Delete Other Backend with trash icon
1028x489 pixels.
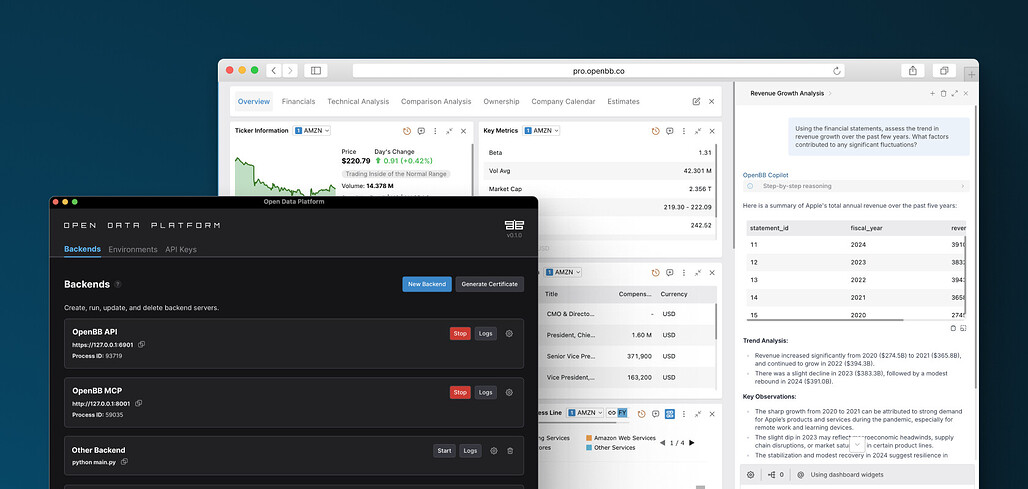coord(510,451)
